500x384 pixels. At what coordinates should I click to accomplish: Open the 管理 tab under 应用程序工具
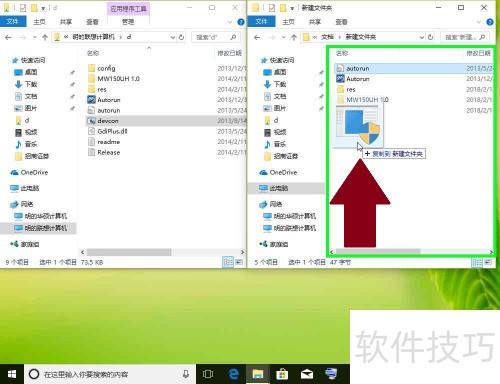[128, 22]
